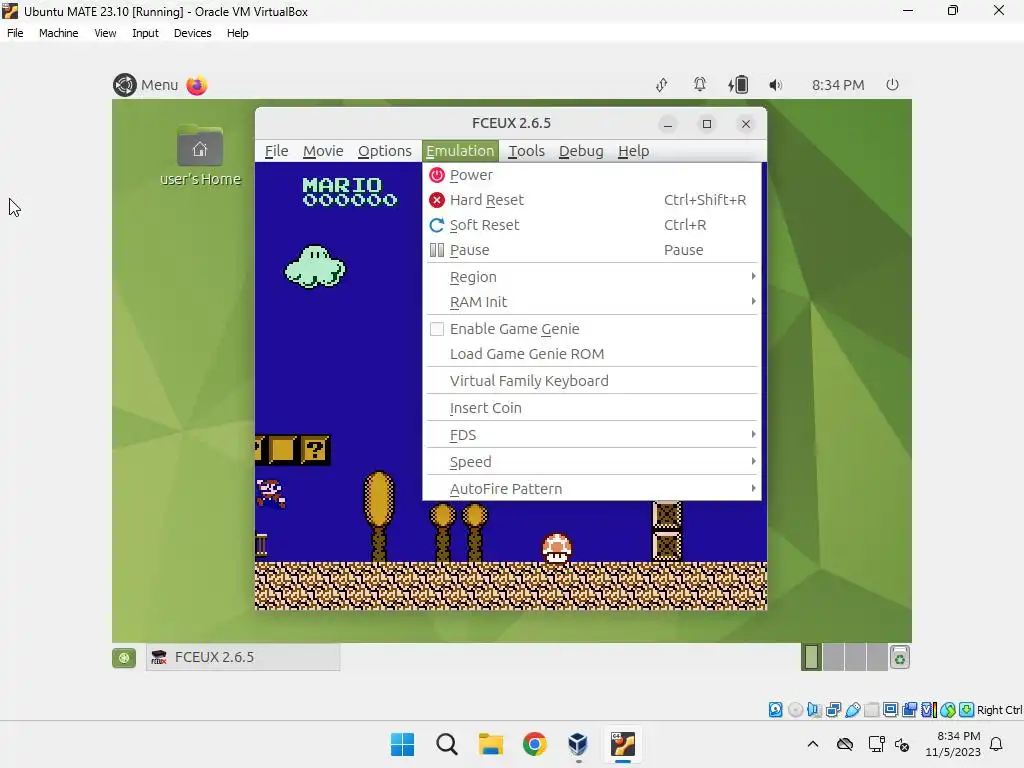Open the FCEUX Help menu

[633, 151]
